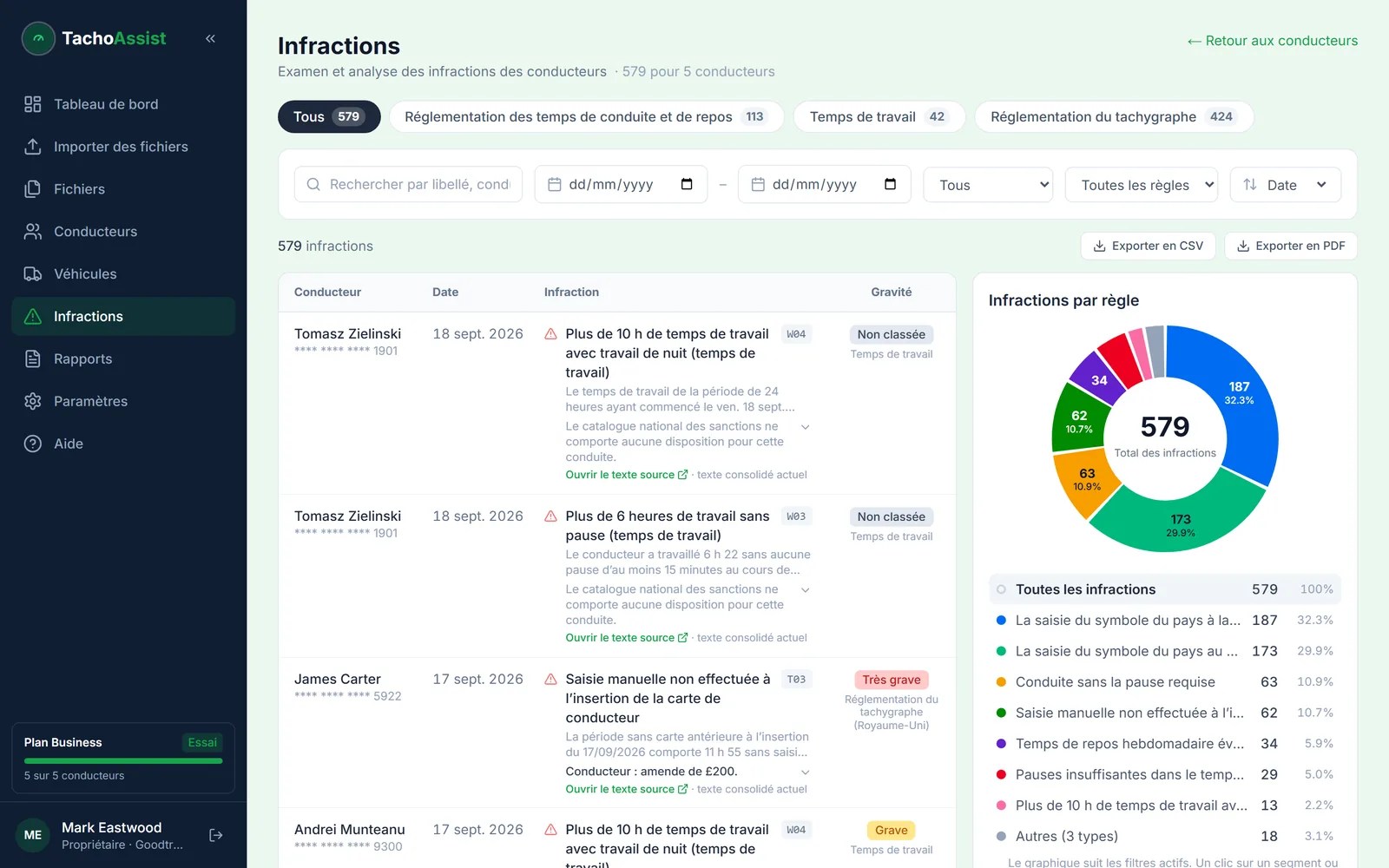Open the calendar picker of the end date
The height and width of the screenshot is (868, 1389).
pos(890,184)
